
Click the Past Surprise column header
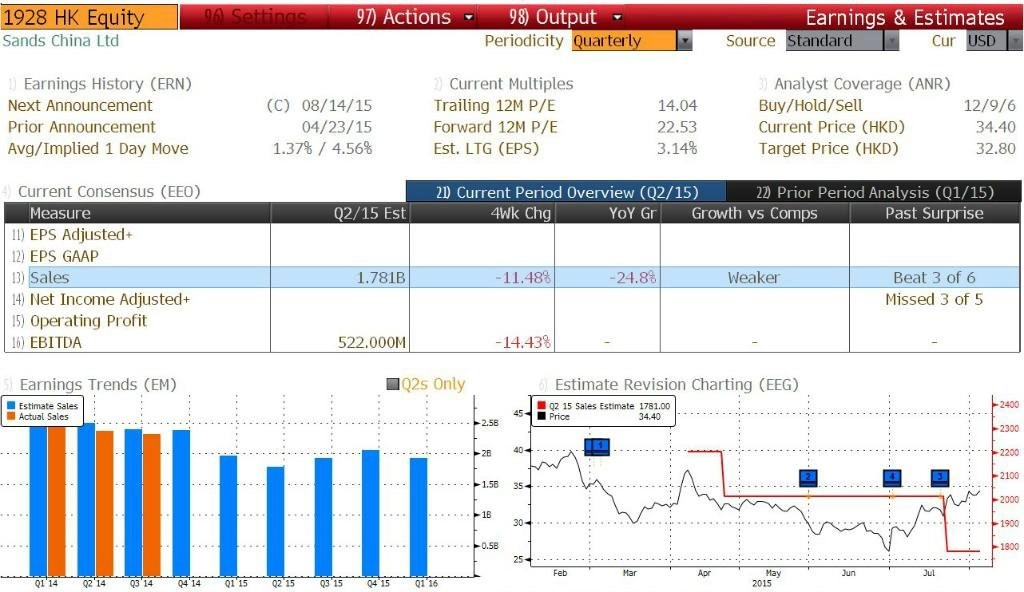(x=935, y=213)
